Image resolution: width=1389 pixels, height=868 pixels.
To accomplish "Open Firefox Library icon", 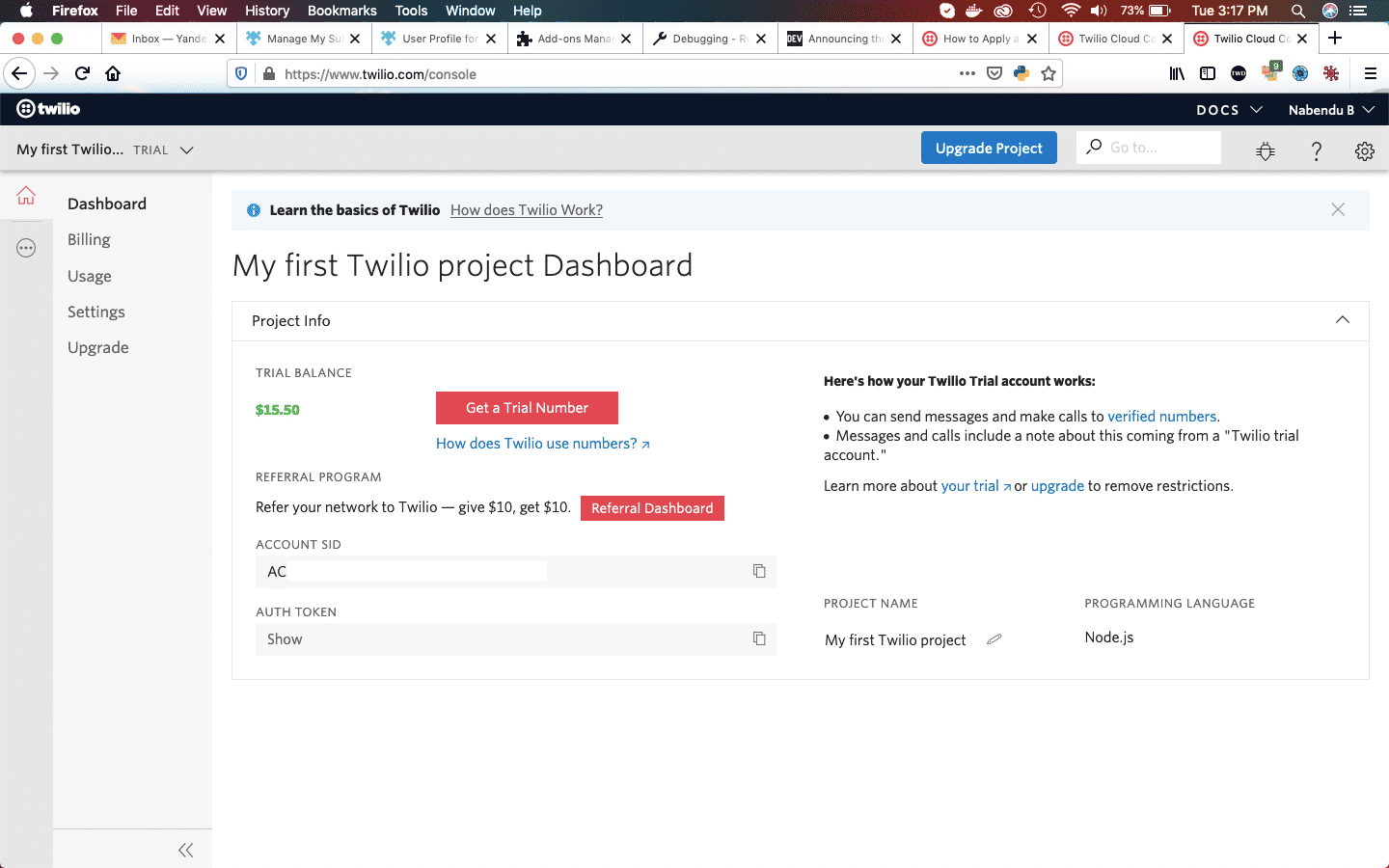I will 1177,73.
